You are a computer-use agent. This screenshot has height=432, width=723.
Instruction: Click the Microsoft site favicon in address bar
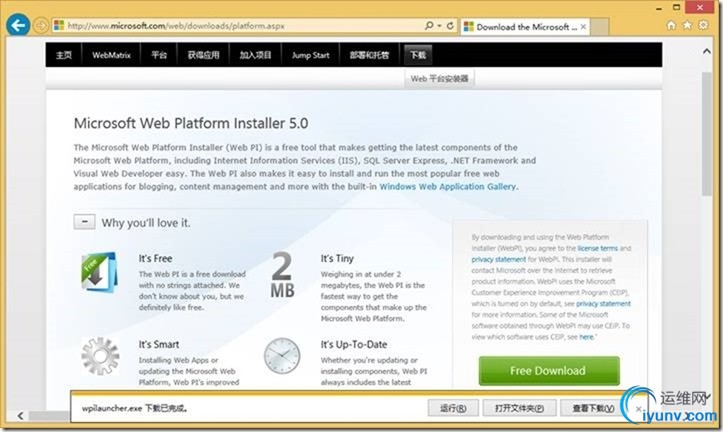(x=59, y=25)
